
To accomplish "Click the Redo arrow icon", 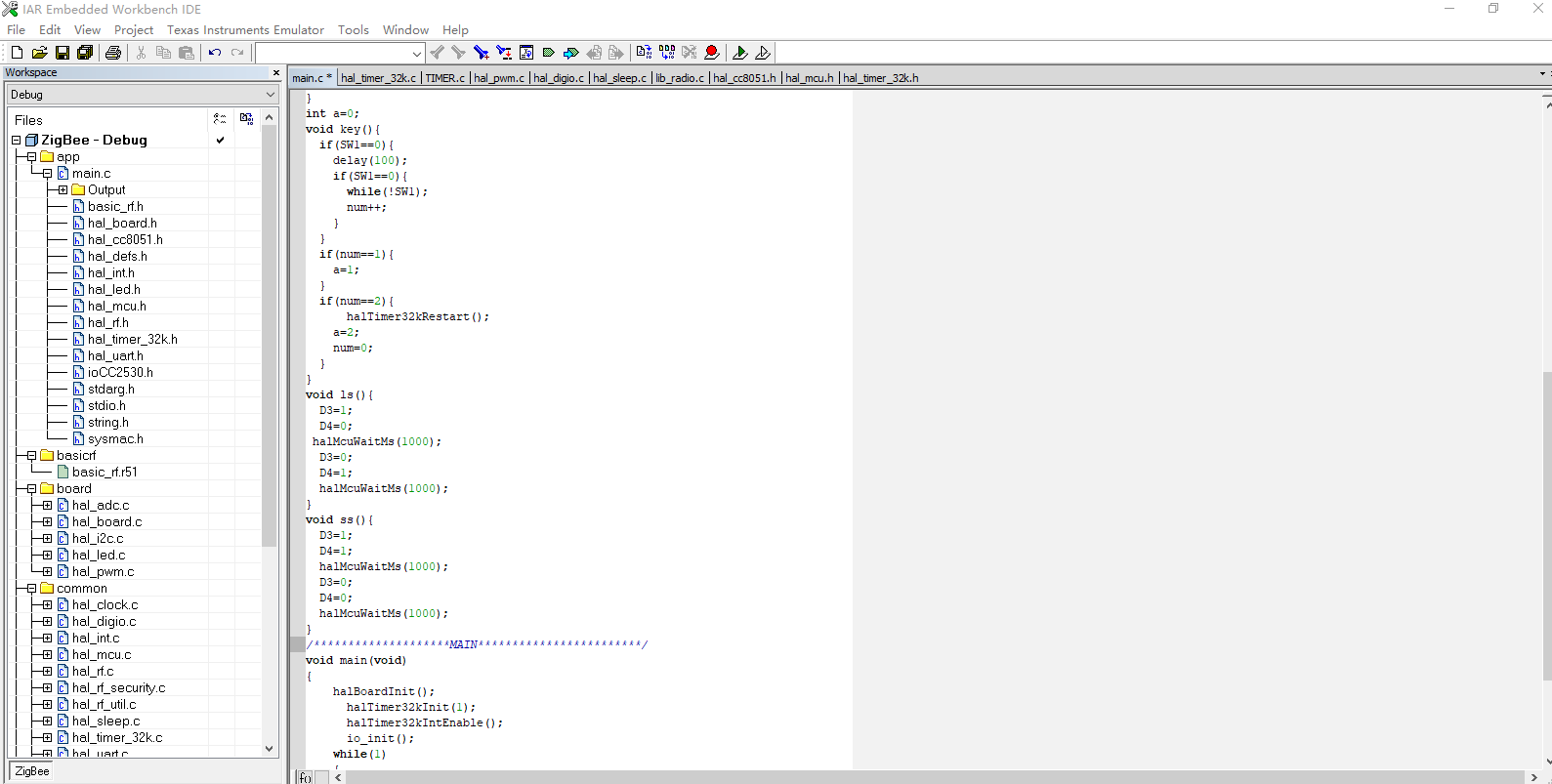I will click(x=236, y=53).
